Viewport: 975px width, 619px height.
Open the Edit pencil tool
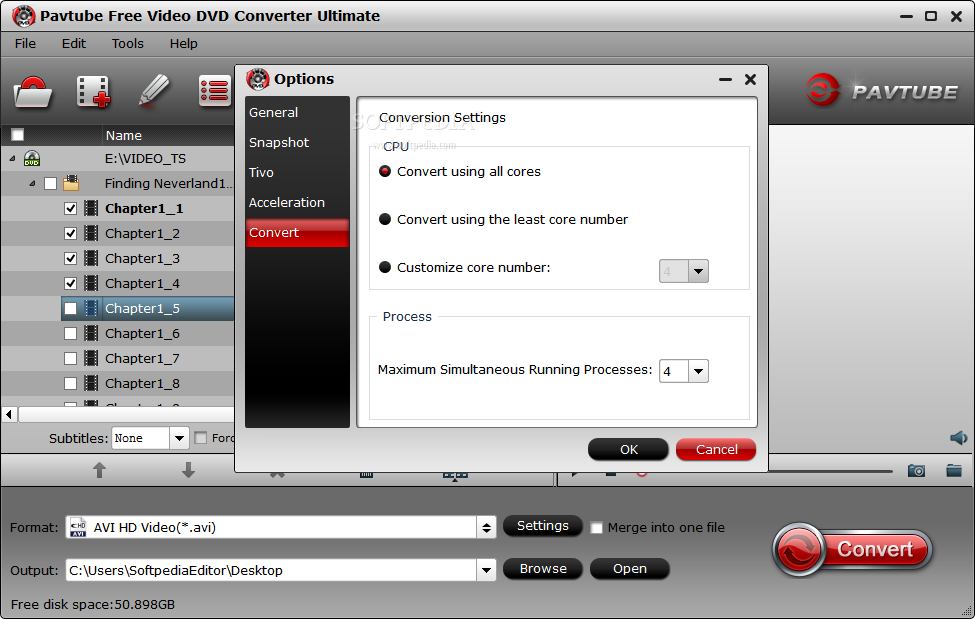point(154,91)
